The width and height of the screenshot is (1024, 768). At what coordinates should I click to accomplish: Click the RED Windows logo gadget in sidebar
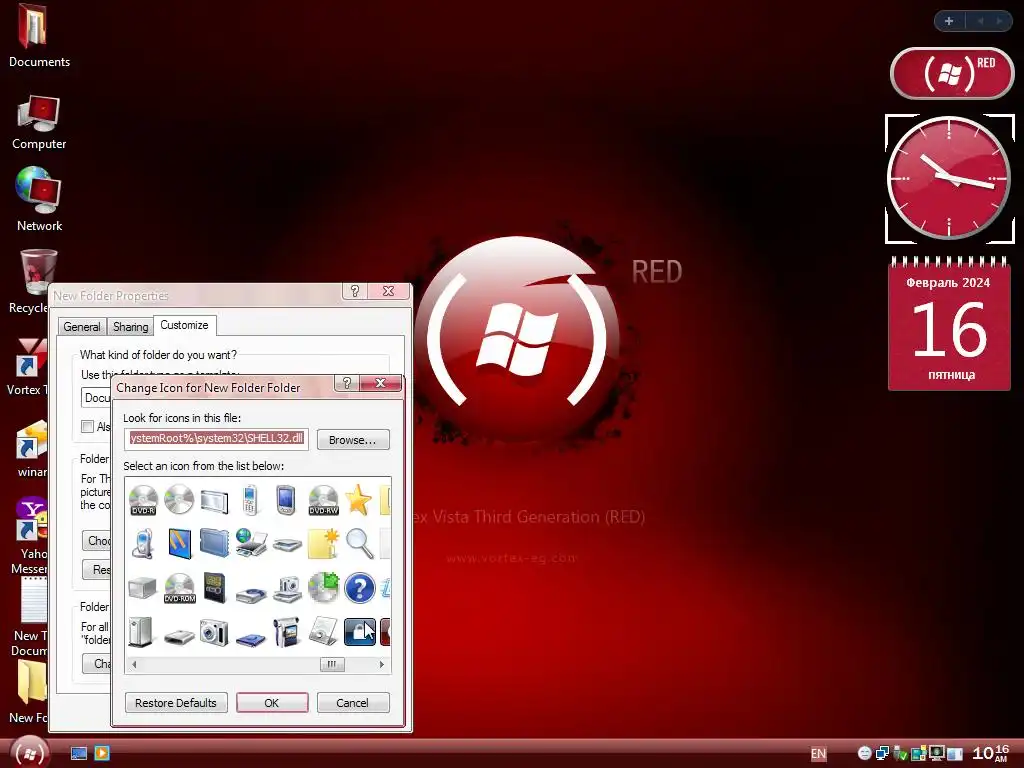[952, 73]
